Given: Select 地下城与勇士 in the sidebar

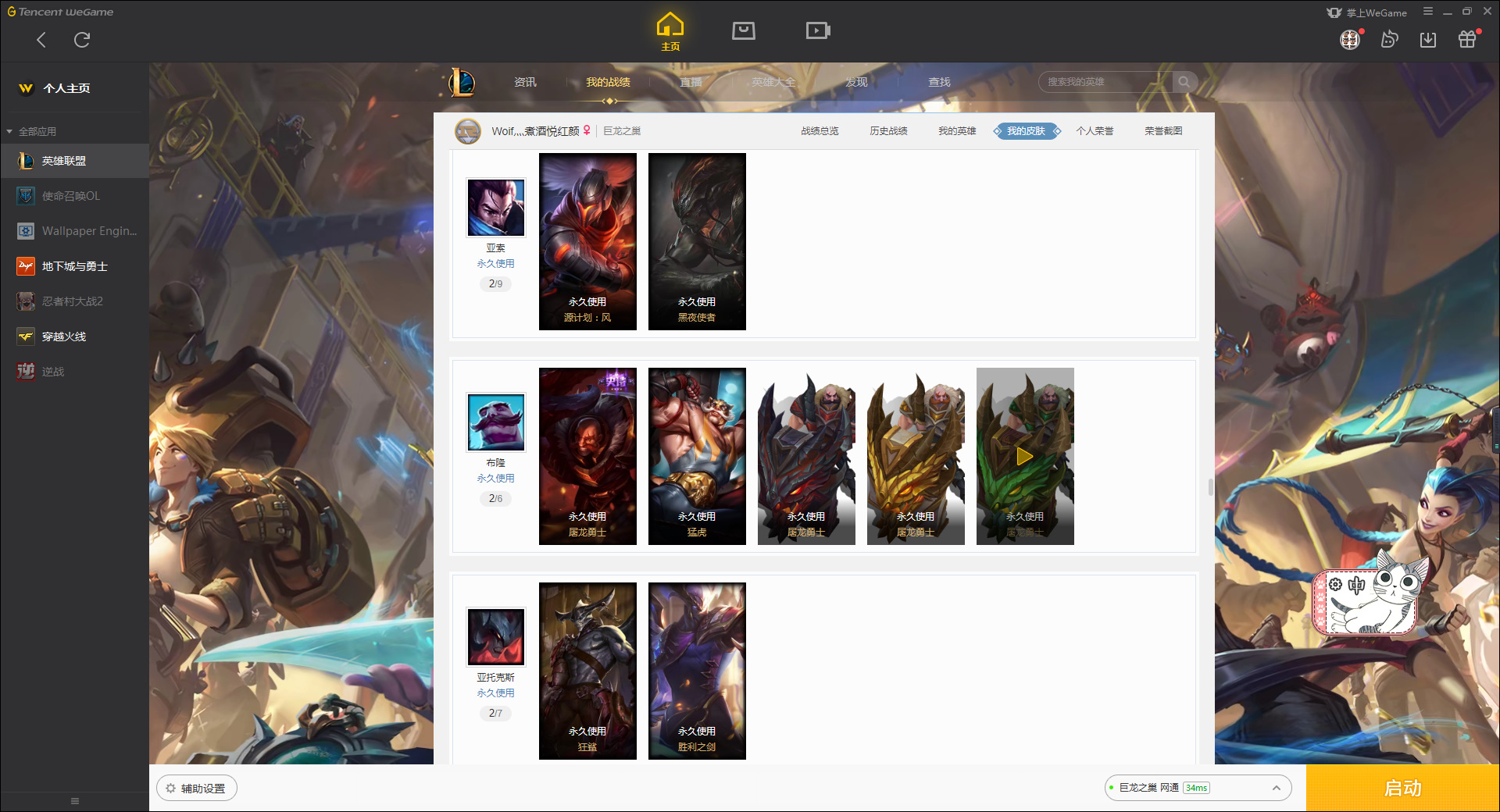Looking at the screenshot, I should [74, 266].
